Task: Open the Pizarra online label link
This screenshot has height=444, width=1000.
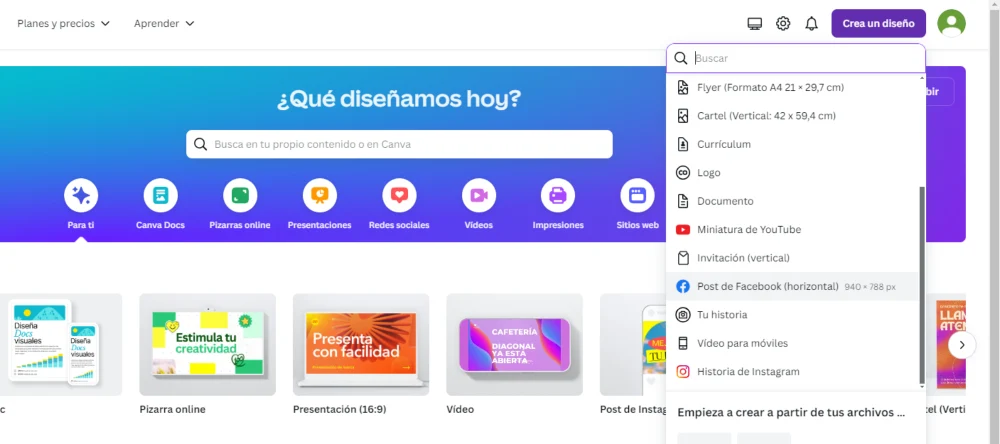Action: point(172,410)
